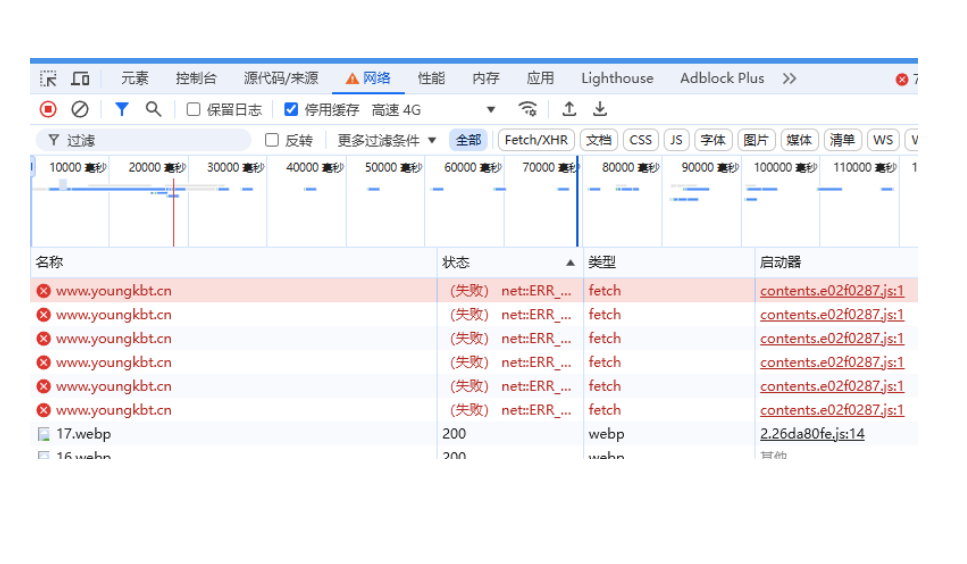Switch to the 源代码/来源 tab
Viewport: 967px width, 564px height.
click(281, 78)
